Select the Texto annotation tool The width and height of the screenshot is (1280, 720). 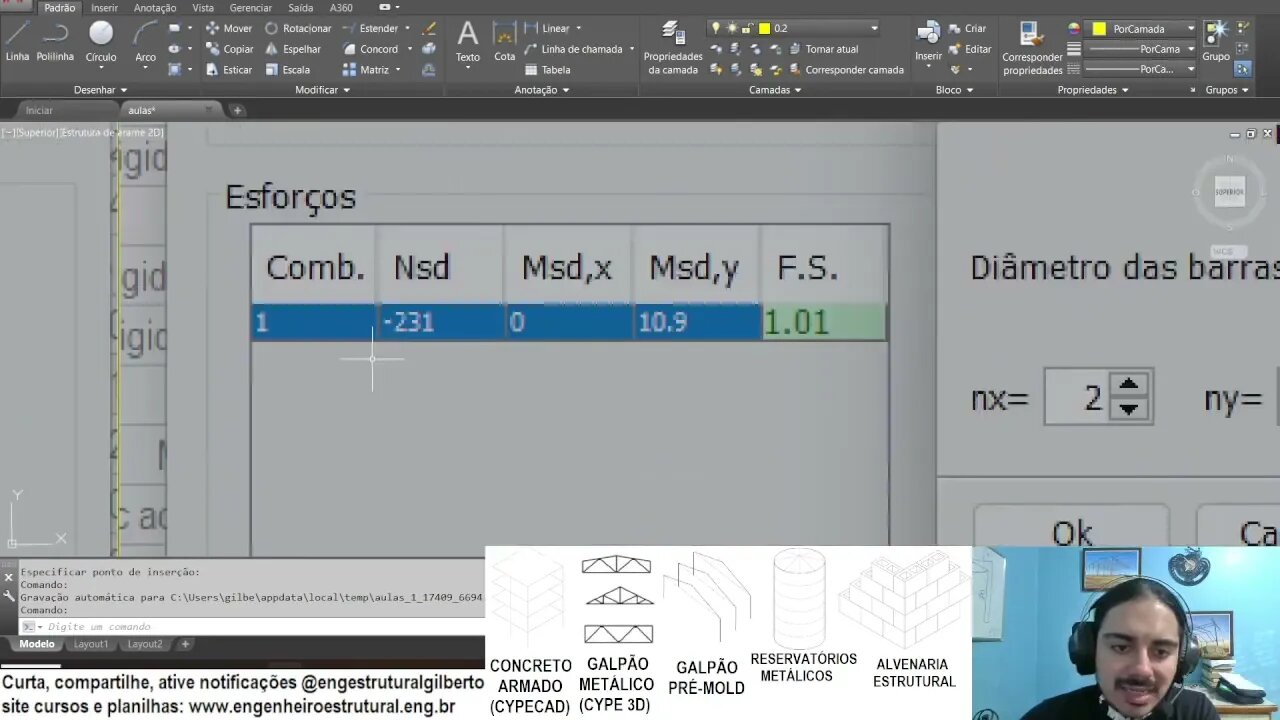(x=468, y=42)
